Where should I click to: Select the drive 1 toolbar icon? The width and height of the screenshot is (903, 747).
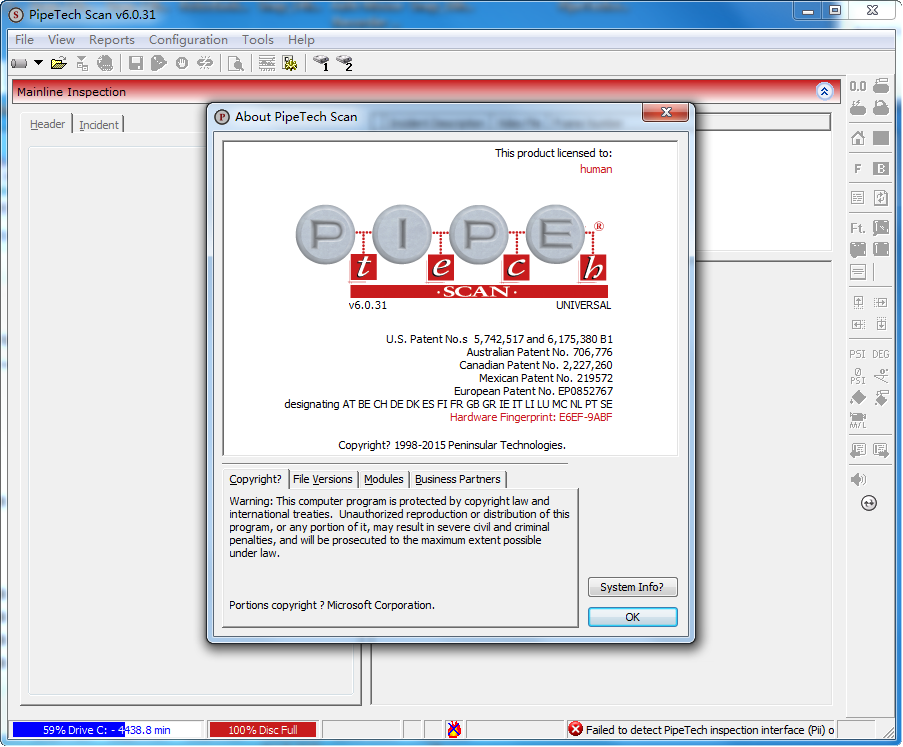(x=321, y=63)
